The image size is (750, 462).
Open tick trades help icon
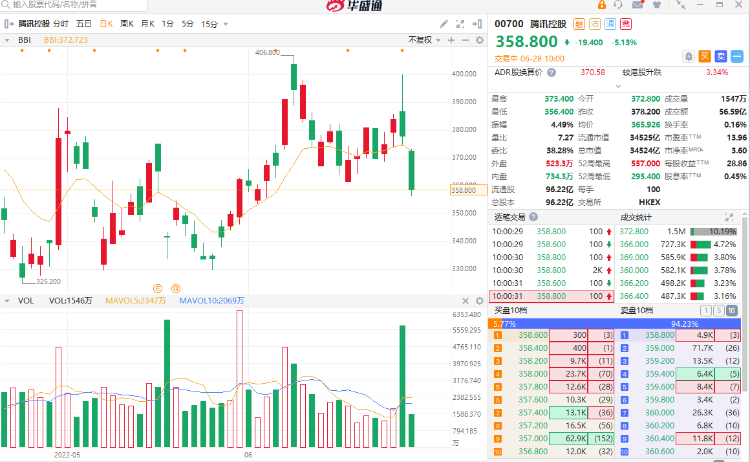[x=533, y=217]
